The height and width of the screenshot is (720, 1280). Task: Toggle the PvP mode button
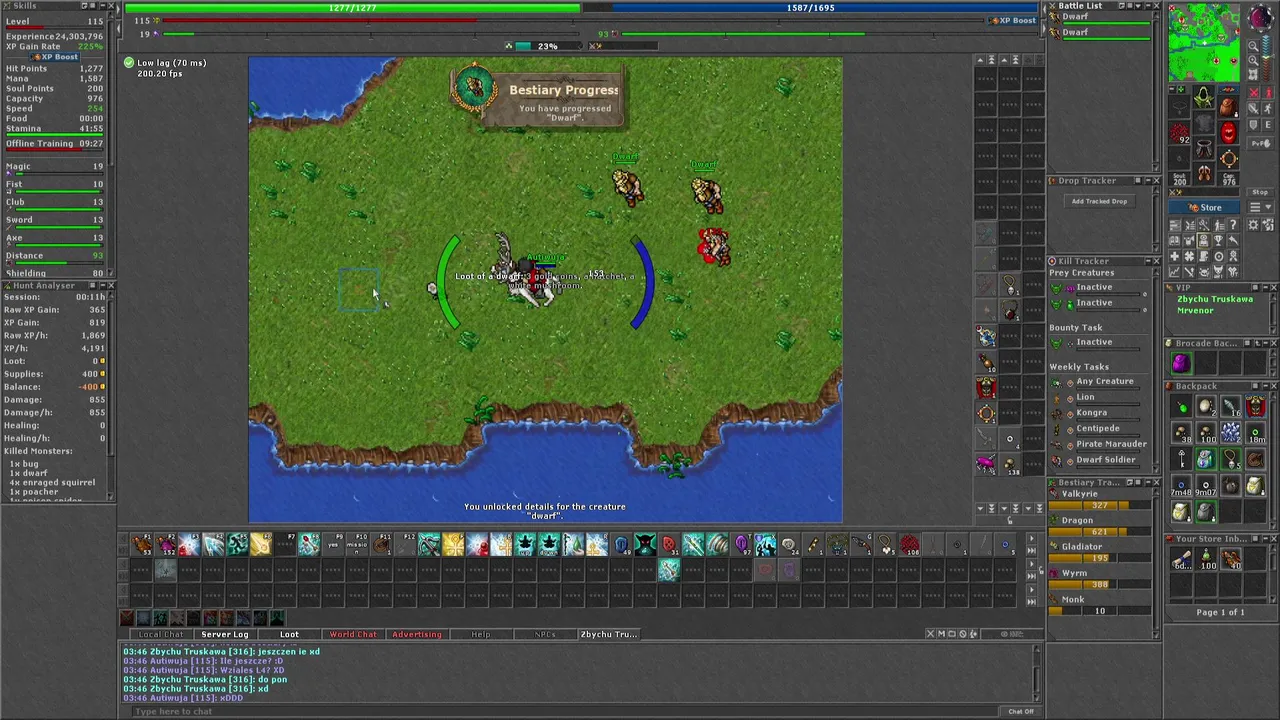1260,143
